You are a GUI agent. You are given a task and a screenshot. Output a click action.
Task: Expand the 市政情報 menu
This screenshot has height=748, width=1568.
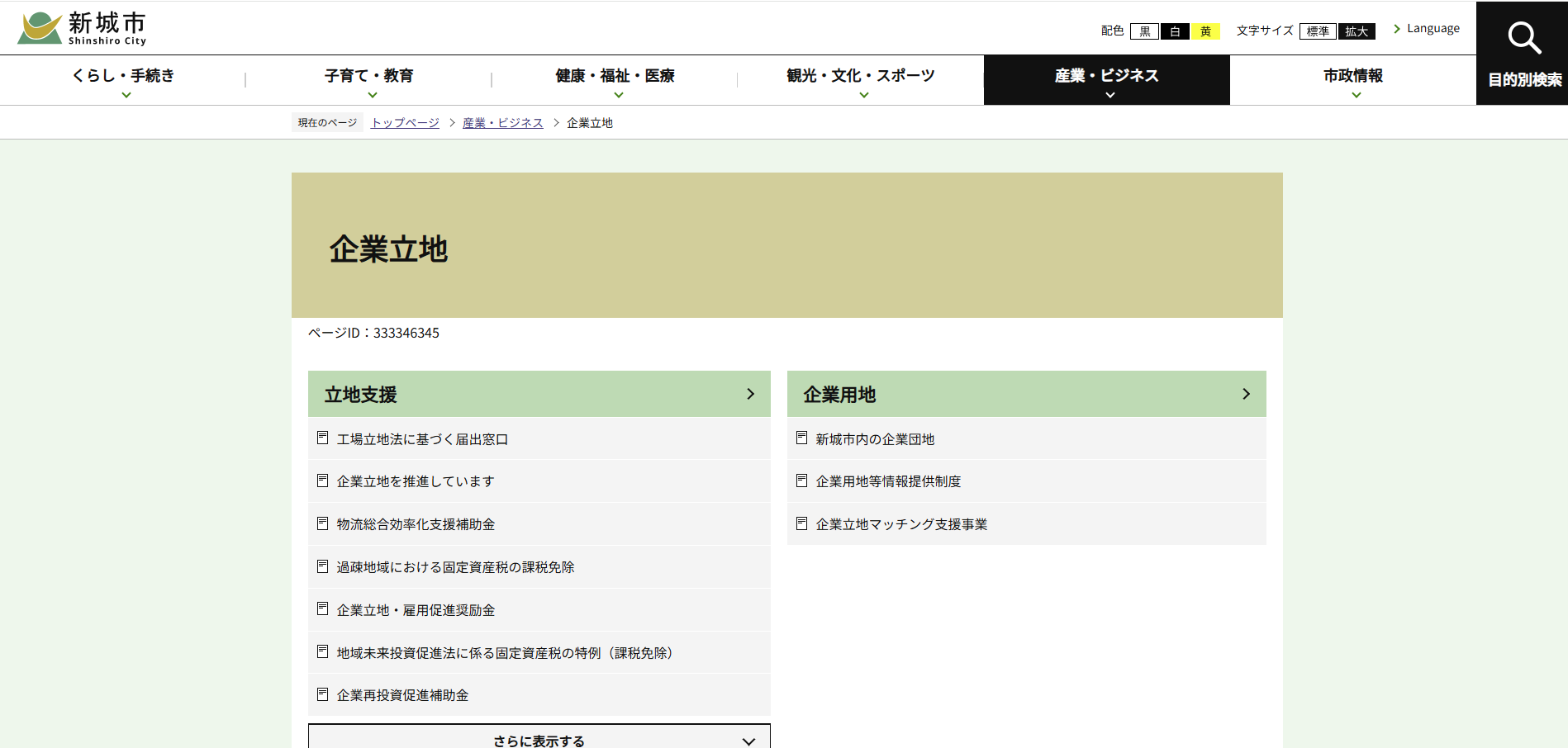(x=1353, y=80)
